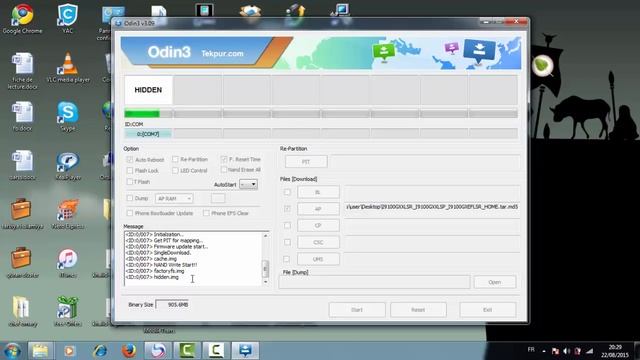
Task: Enable the T Flash checkbox
Action: click(x=130, y=182)
